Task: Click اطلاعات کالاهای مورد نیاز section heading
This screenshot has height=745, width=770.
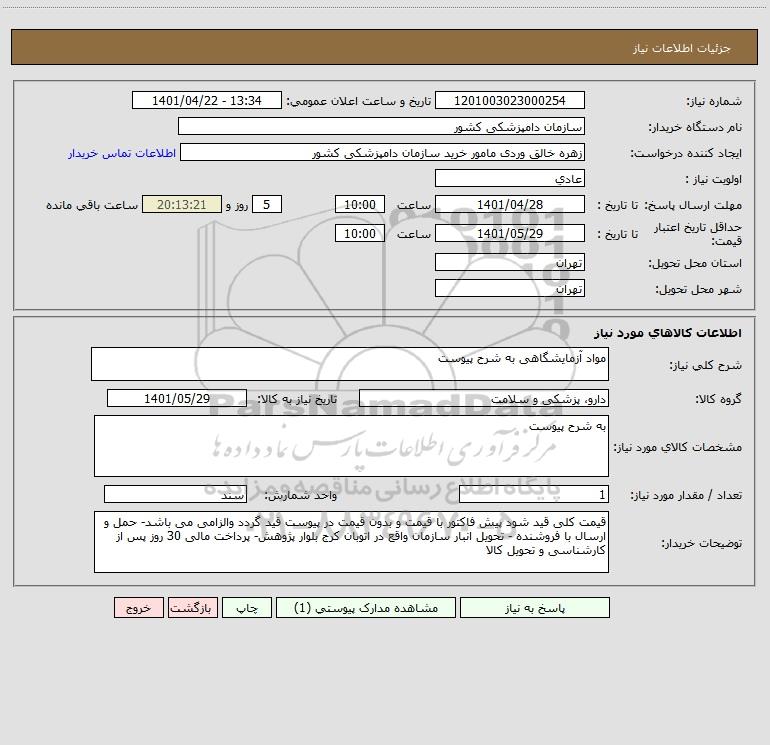Action: pos(667,332)
